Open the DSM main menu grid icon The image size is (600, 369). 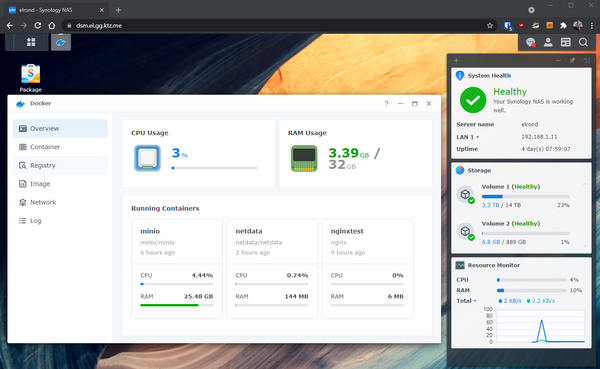pos(31,42)
